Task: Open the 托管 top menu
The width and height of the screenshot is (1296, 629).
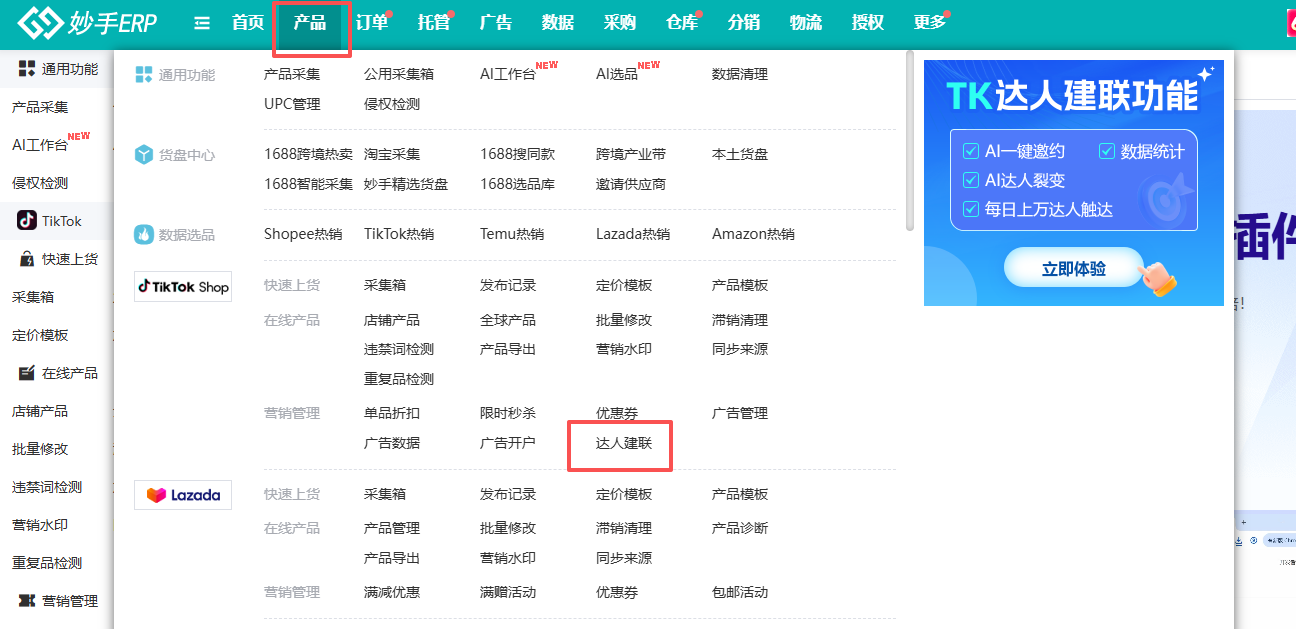Action: point(434,23)
